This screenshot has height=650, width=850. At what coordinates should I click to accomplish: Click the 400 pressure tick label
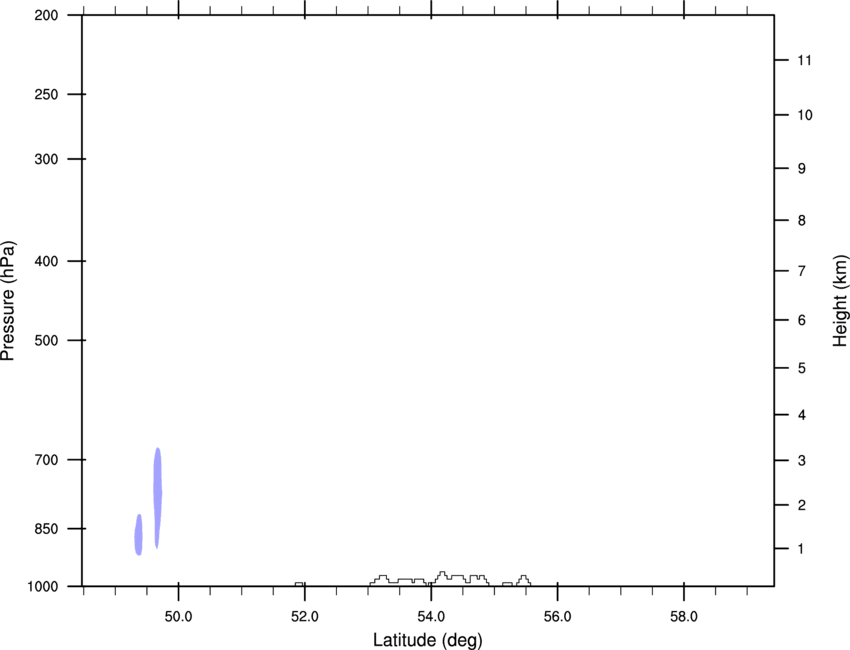pyautogui.click(x=47, y=261)
